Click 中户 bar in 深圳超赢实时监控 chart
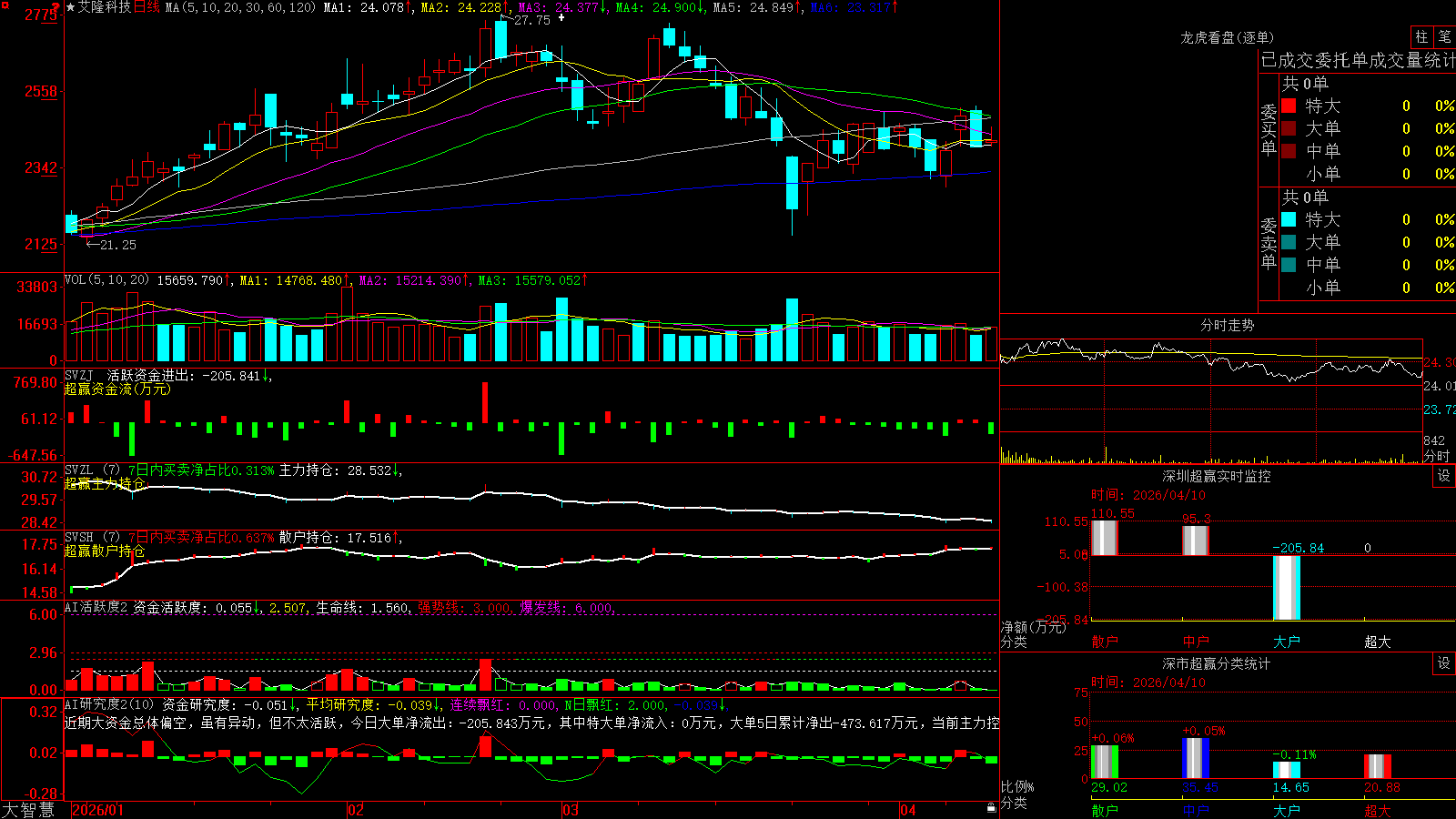1456x819 pixels. point(1196,541)
